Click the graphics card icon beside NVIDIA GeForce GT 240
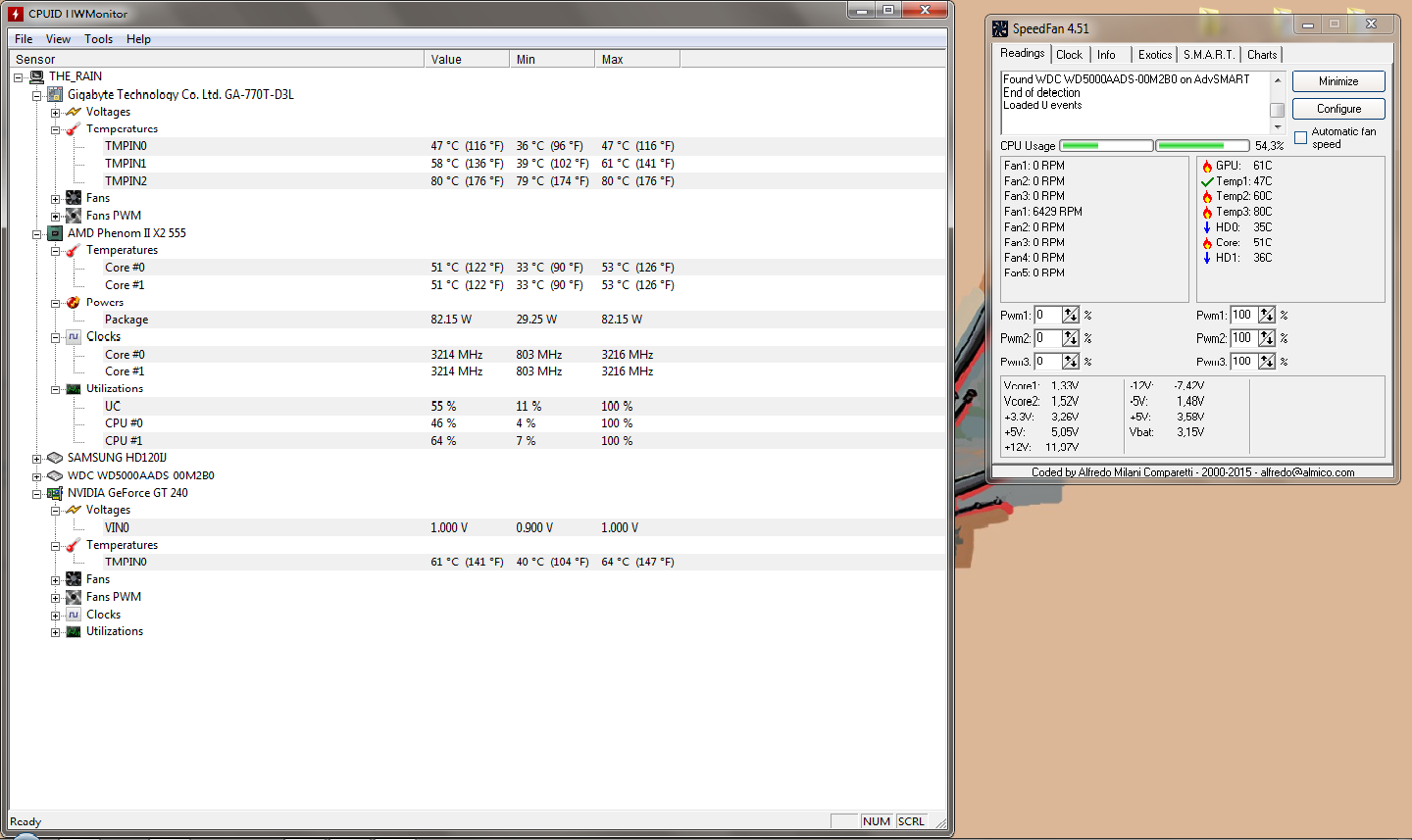The image size is (1412, 840). point(55,493)
